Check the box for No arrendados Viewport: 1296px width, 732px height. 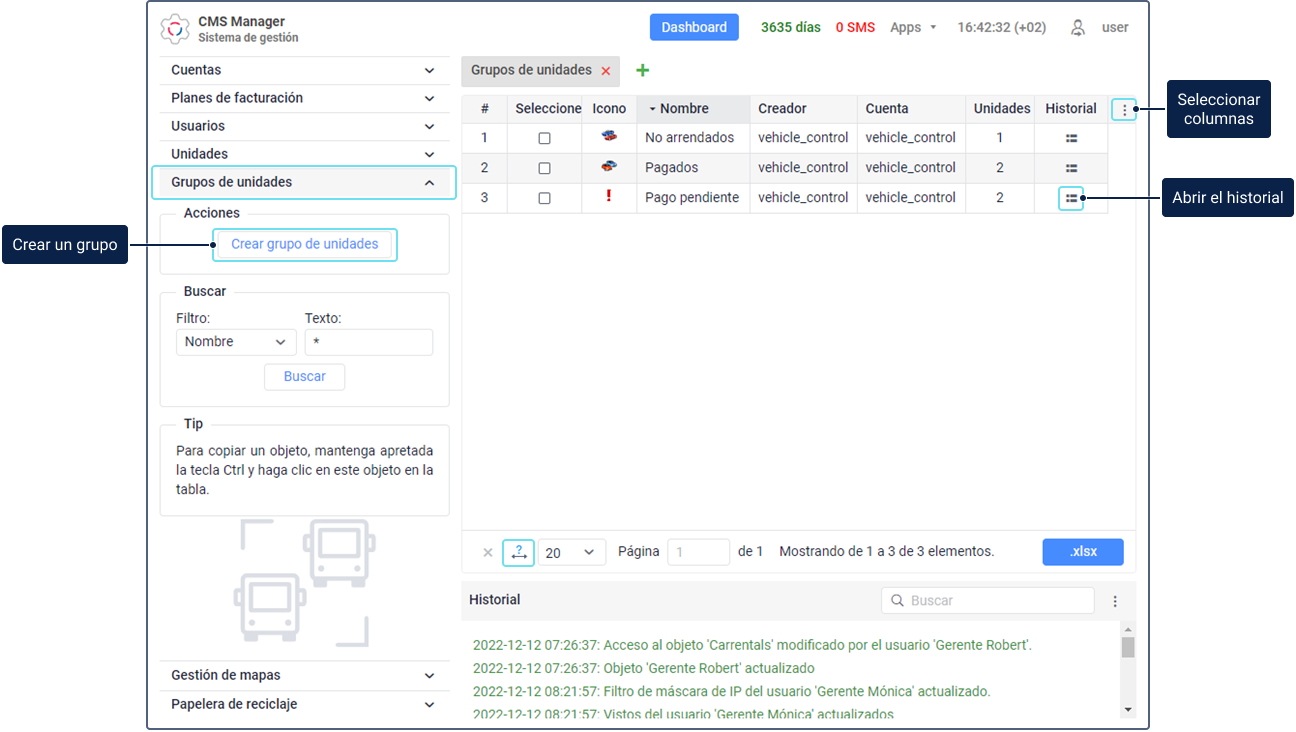[544, 138]
